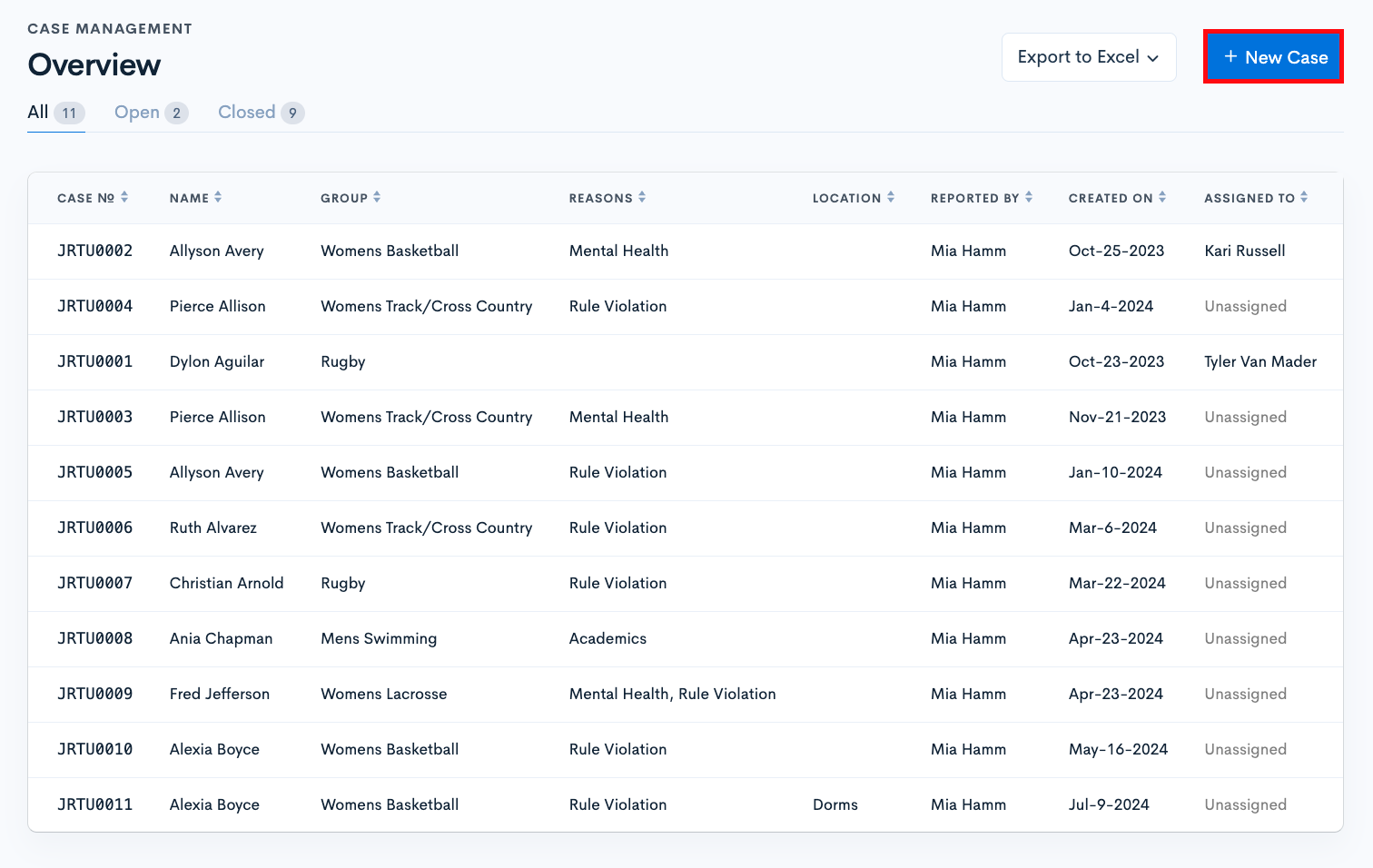Click assignee Kari Russell
This screenshot has height=868, width=1373.
1245,251
